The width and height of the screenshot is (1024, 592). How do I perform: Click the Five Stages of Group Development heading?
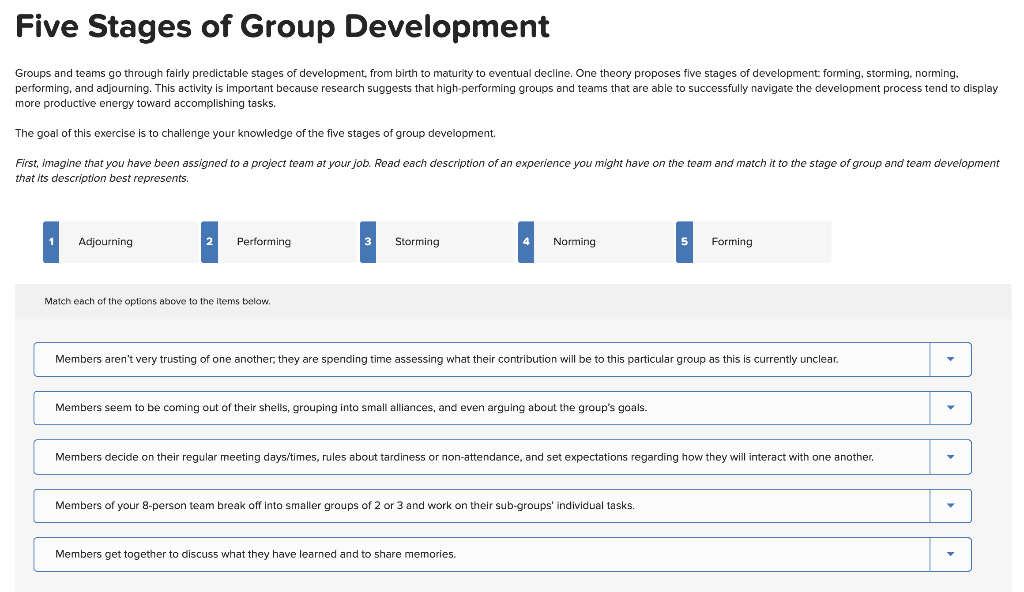pyautogui.click(x=282, y=26)
